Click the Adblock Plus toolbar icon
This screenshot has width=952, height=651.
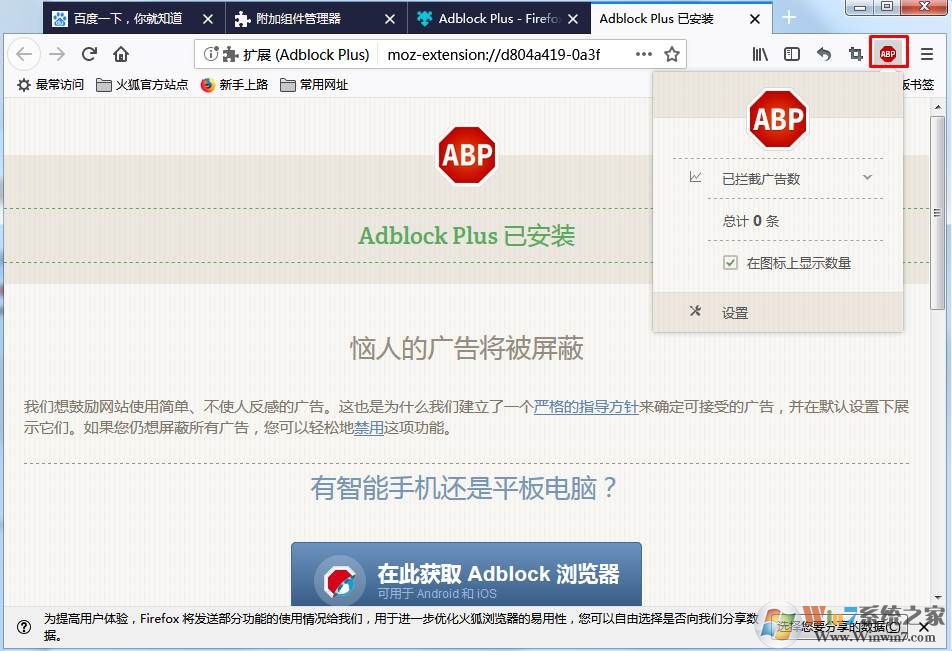coord(888,54)
